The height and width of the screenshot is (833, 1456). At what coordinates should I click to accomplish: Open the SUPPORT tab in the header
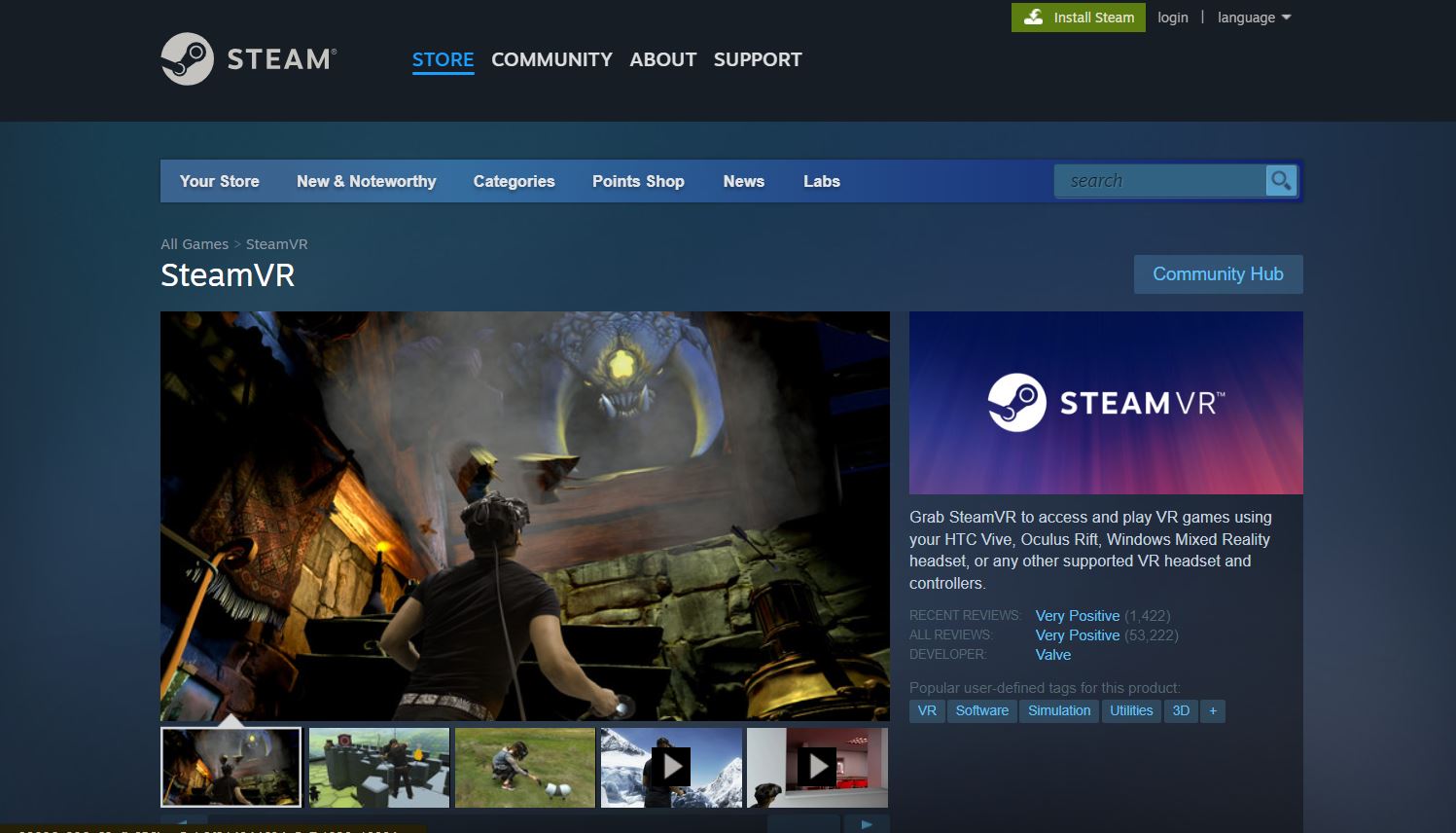tap(758, 59)
